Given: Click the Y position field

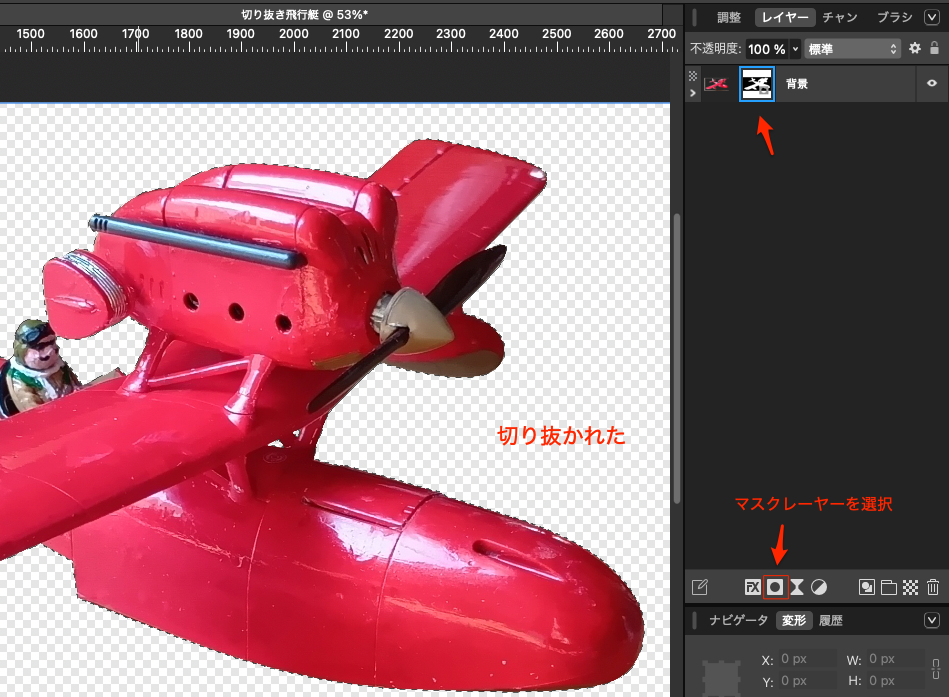Looking at the screenshot, I should coord(808,681).
